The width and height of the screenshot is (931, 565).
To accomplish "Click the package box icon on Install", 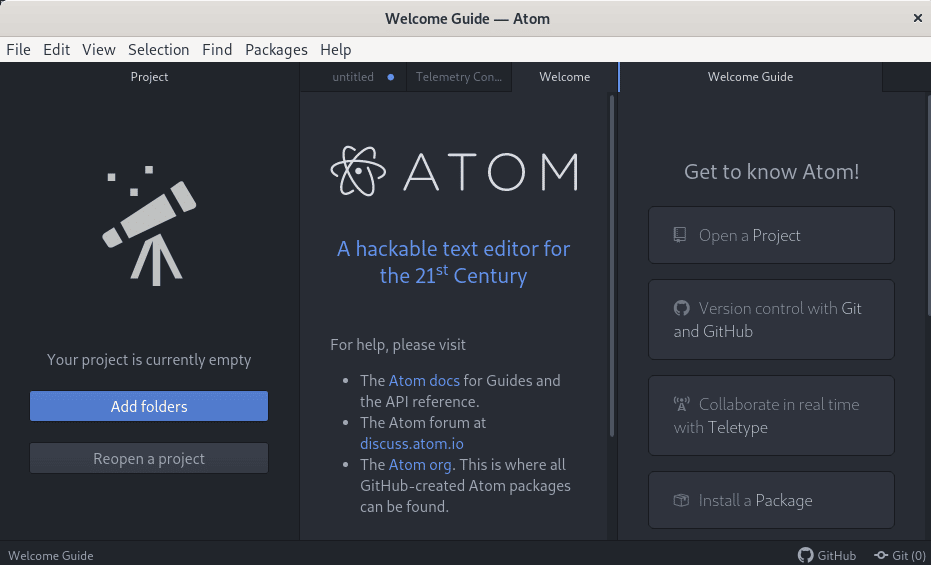I will [x=681, y=500].
